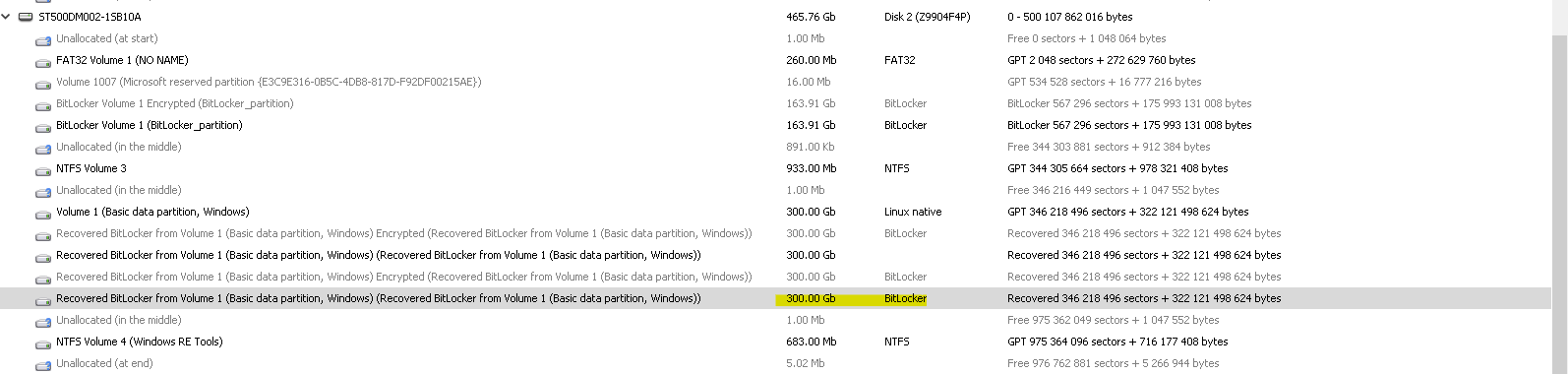The image size is (1568, 374).
Task: Select NTFS Volume 4 (Windows RE Tools) row
Action: [775, 342]
